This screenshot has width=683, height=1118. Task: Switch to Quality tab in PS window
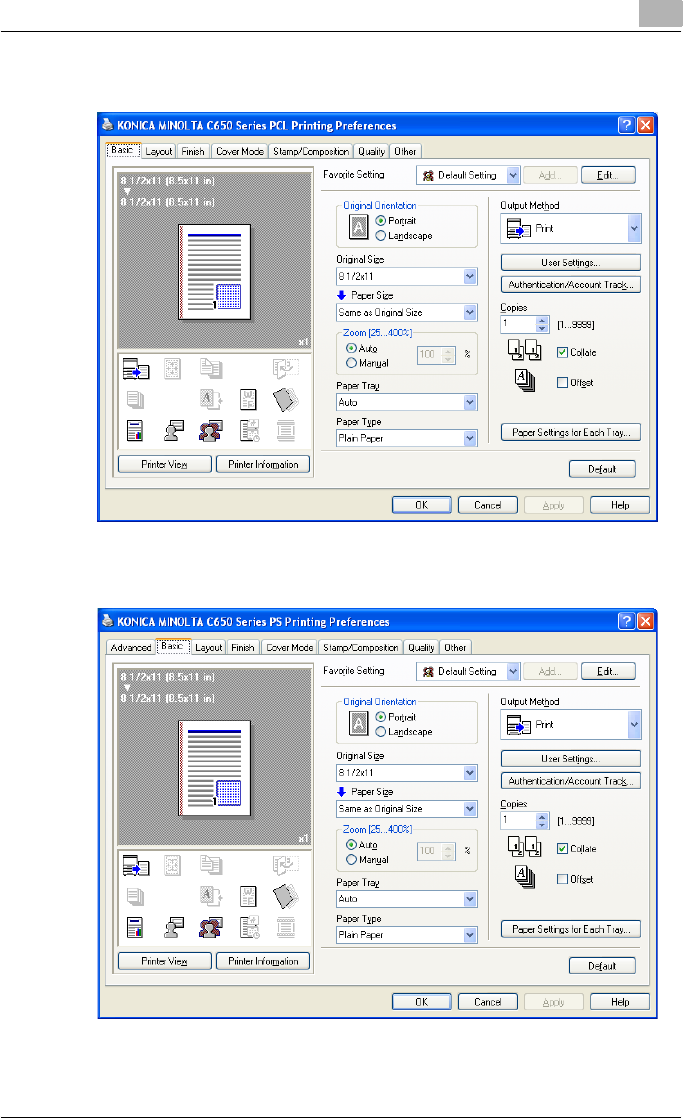pos(421,647)
